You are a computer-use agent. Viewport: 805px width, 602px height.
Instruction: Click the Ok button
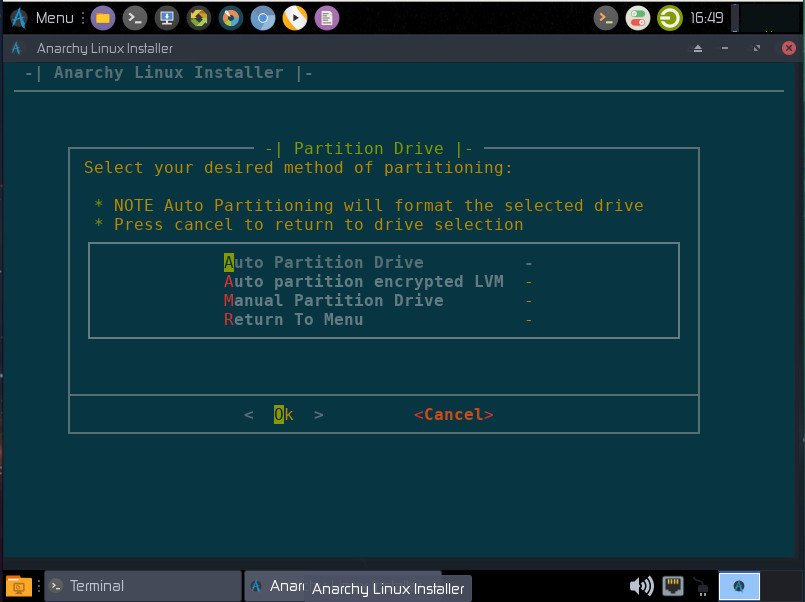point(283,414)
